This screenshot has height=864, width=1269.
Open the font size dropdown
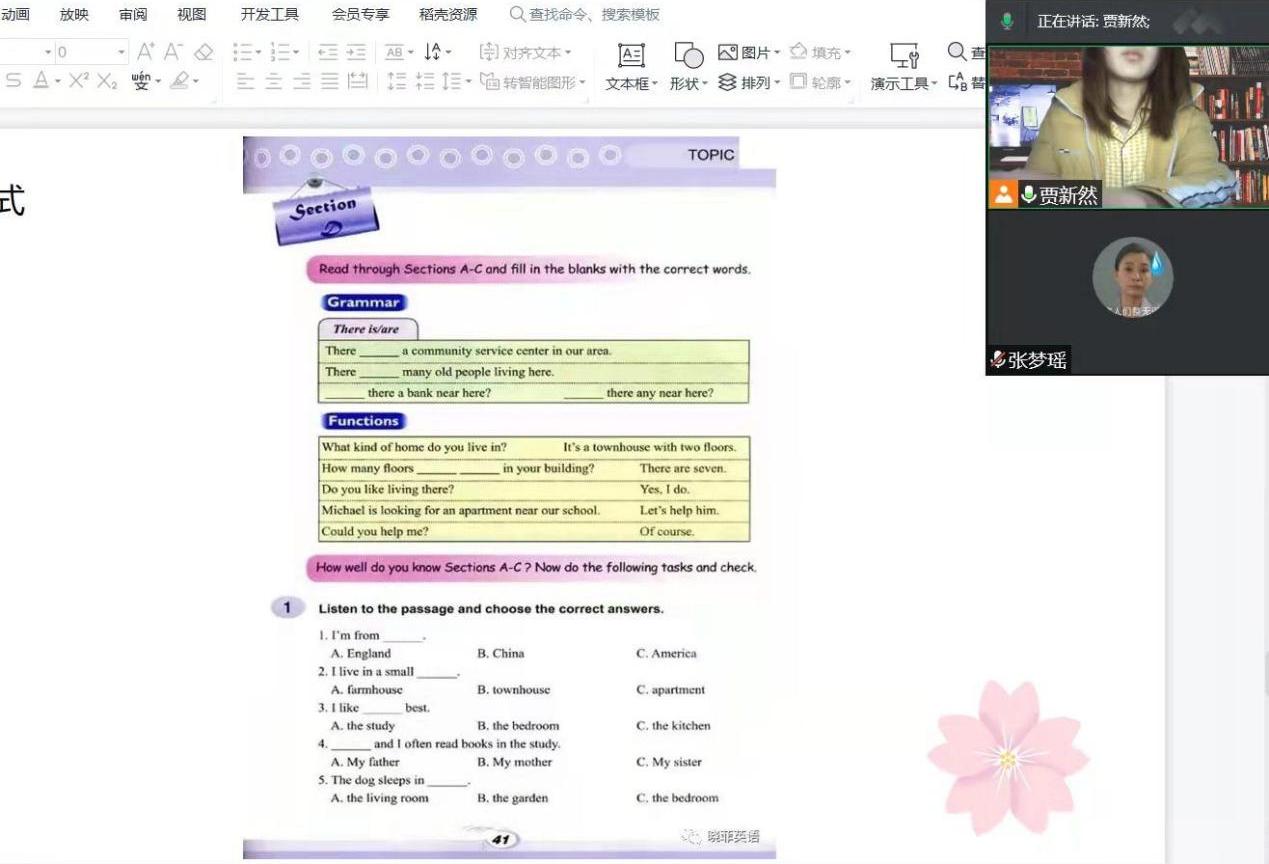tap(122, 52)
